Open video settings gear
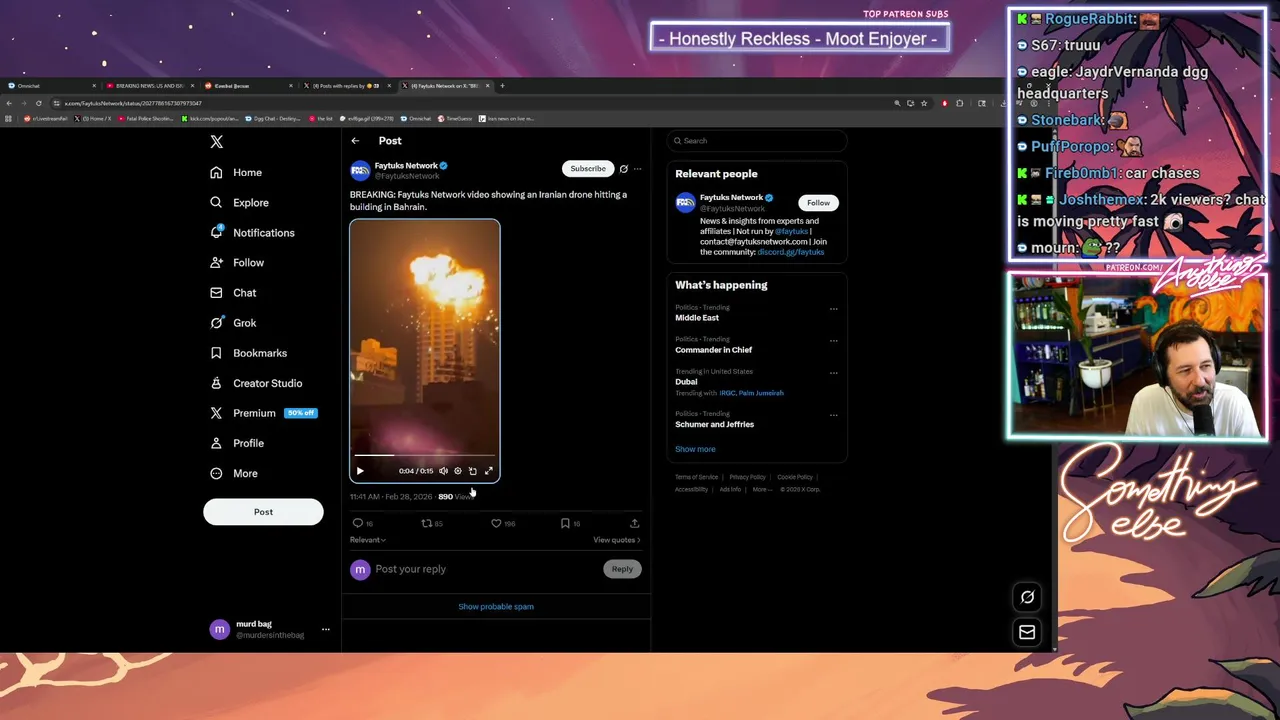This screenshot has height=720, width=1280. coord(458,471)
